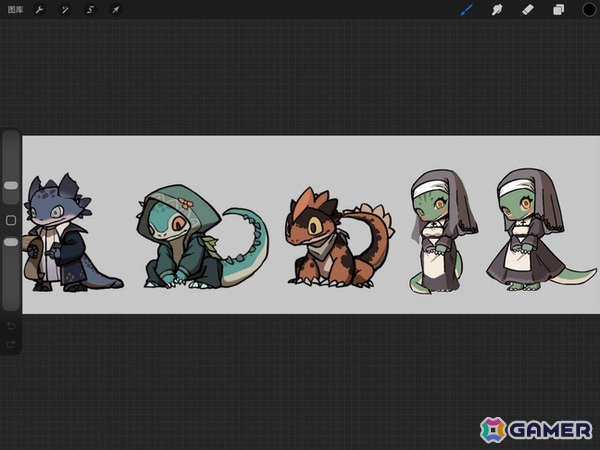Open the Gallery (図庫) link

tap(15, 10)
